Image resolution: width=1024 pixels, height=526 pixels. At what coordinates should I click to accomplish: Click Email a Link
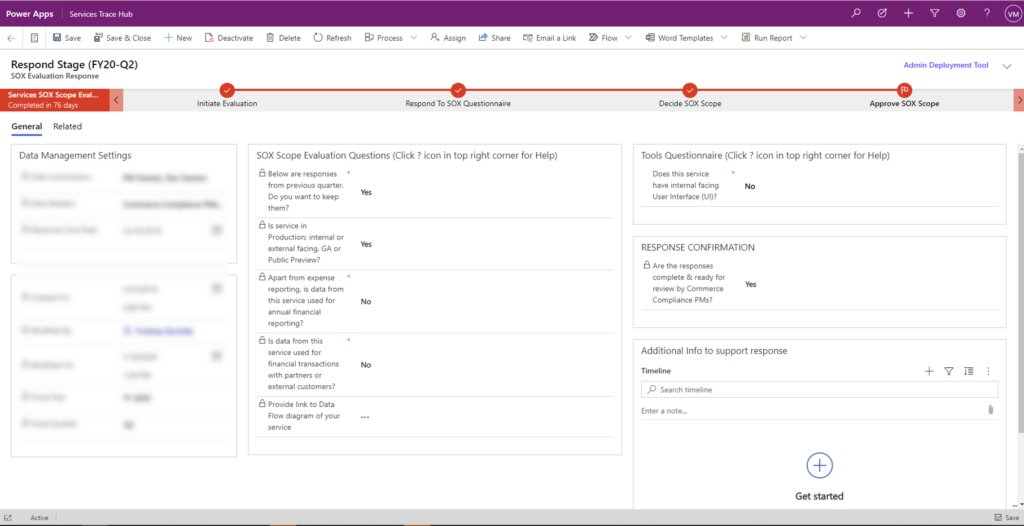tap(549, 38)
